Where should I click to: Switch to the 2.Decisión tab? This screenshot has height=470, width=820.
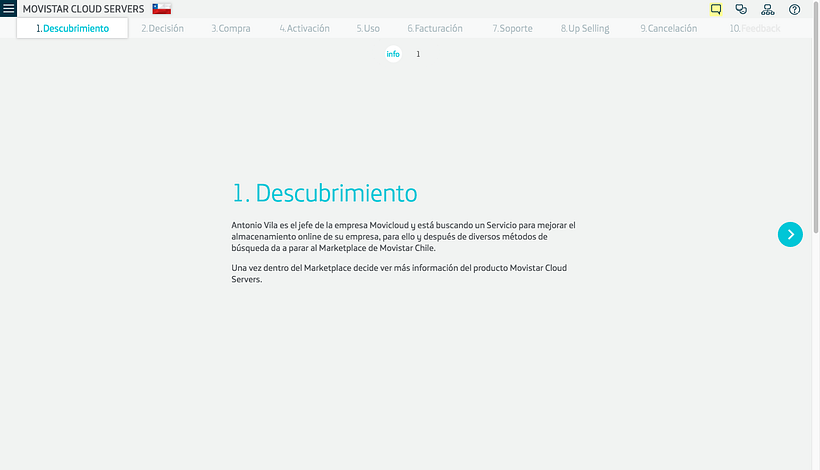point(162,28)
